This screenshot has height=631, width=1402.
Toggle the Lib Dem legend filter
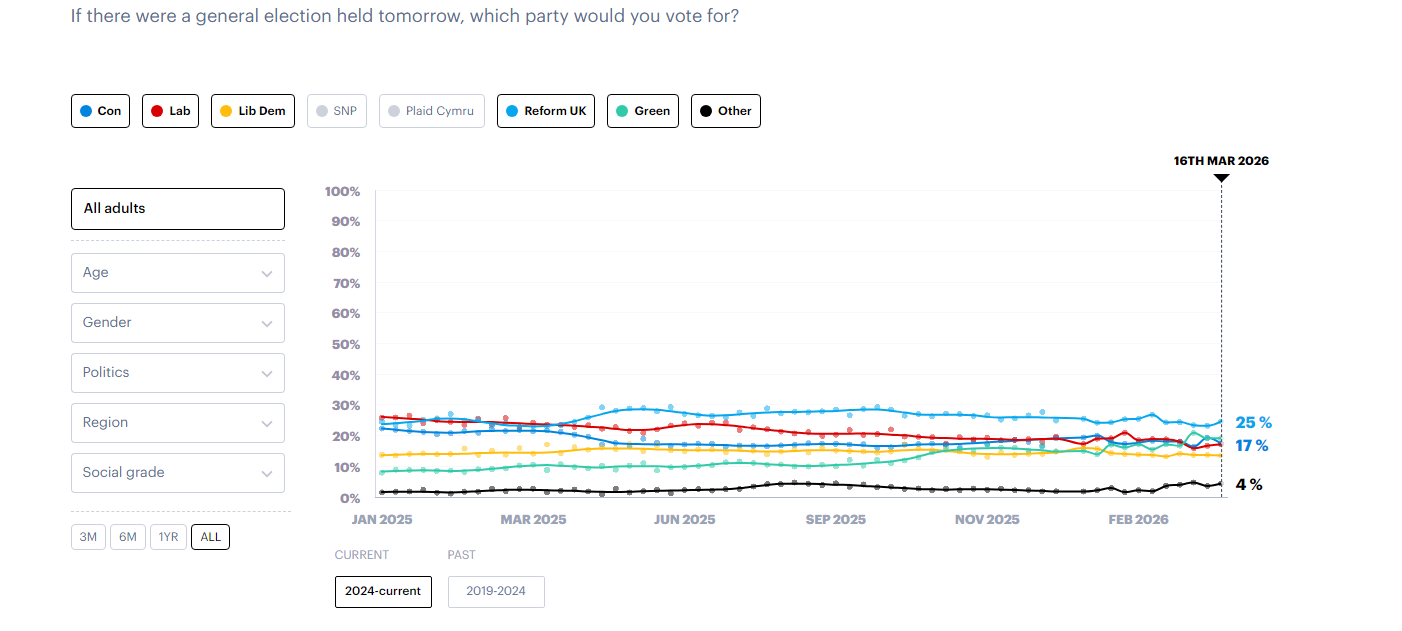click(x=252, y=111)
